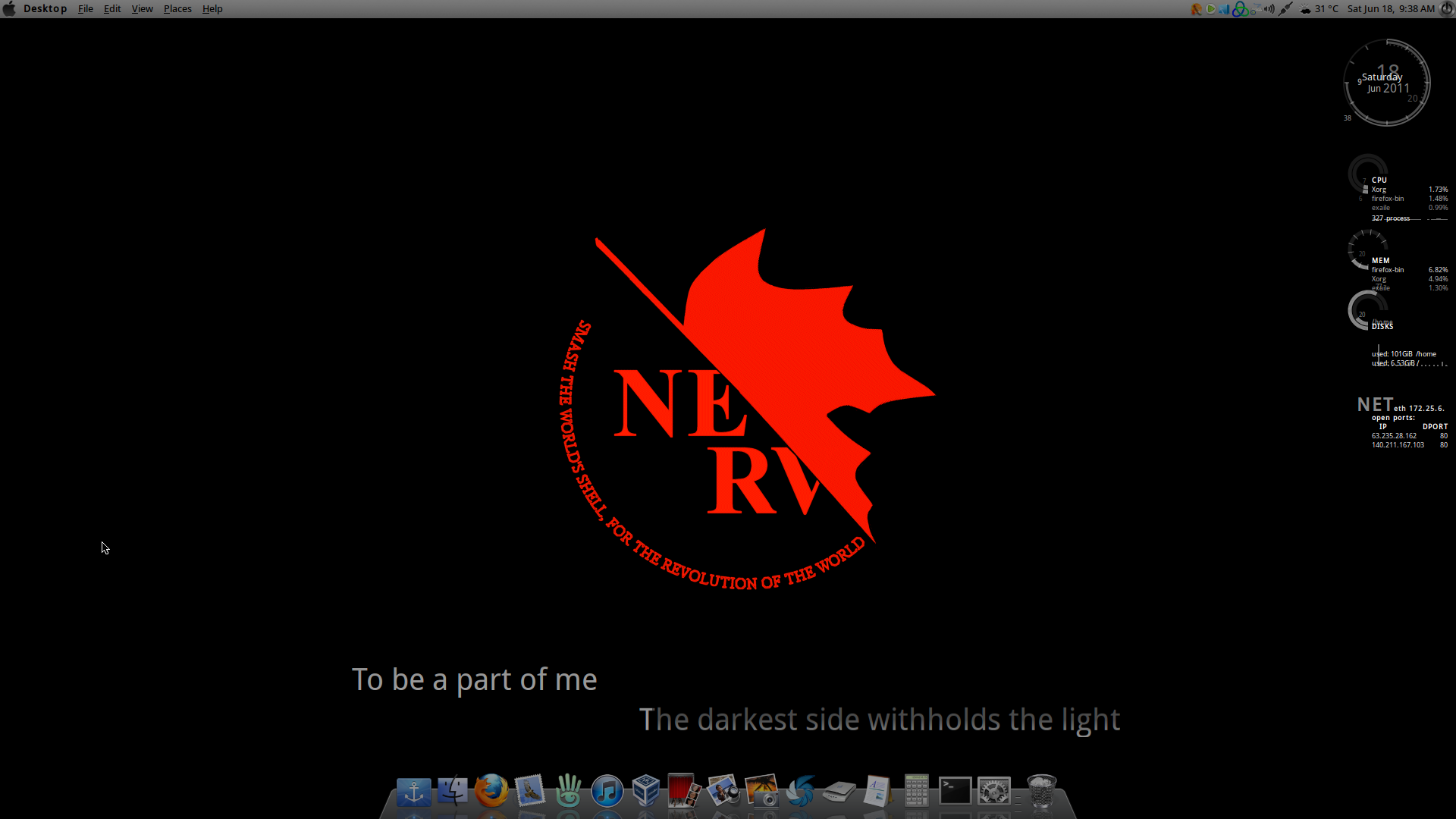Screen dimensions: 1456x819
Task: Launch the blue swirl shutter app
Action: 801,792
